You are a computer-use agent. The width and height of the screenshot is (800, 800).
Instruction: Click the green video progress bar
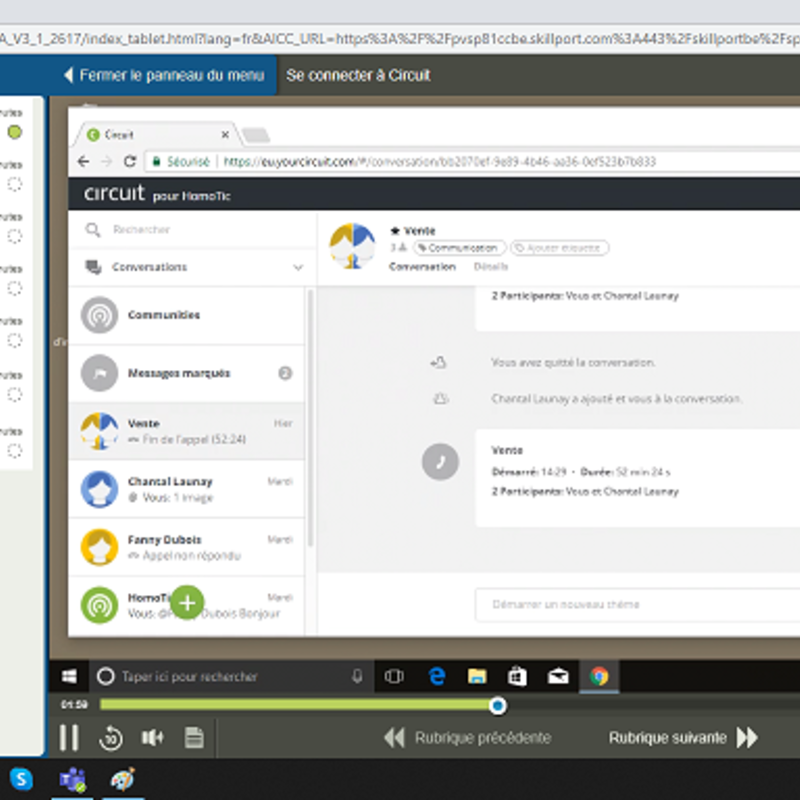[x=298, y=705]
